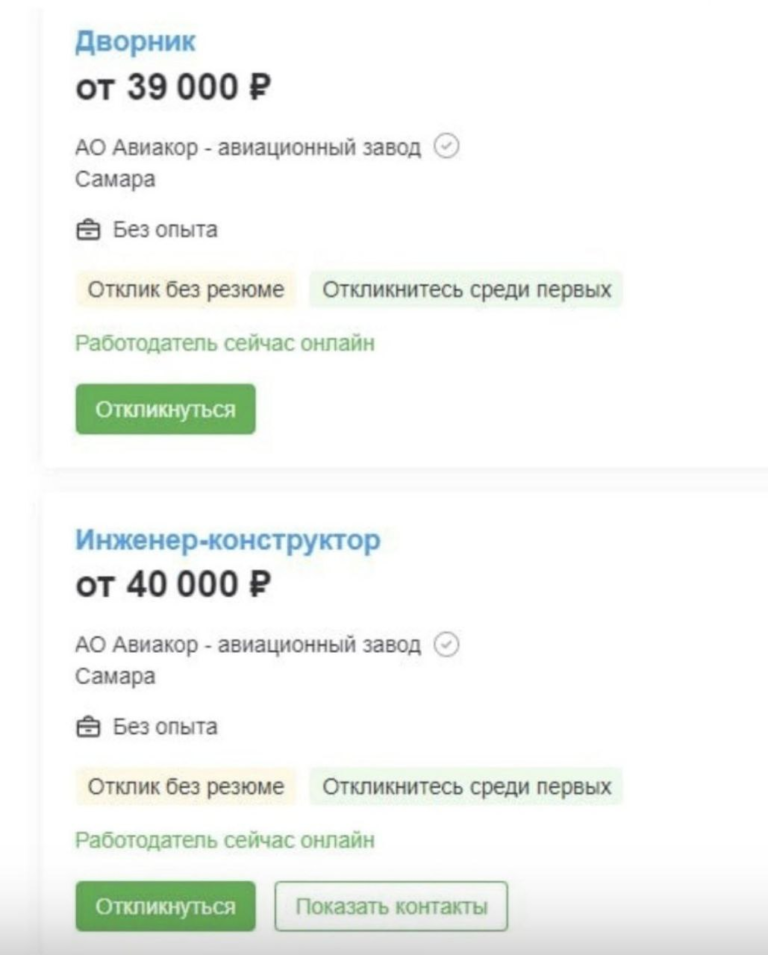Click Откликнуться button for Инженер-конструктор vacancy
Screen dimensions: 768x955
click(166, 906)
